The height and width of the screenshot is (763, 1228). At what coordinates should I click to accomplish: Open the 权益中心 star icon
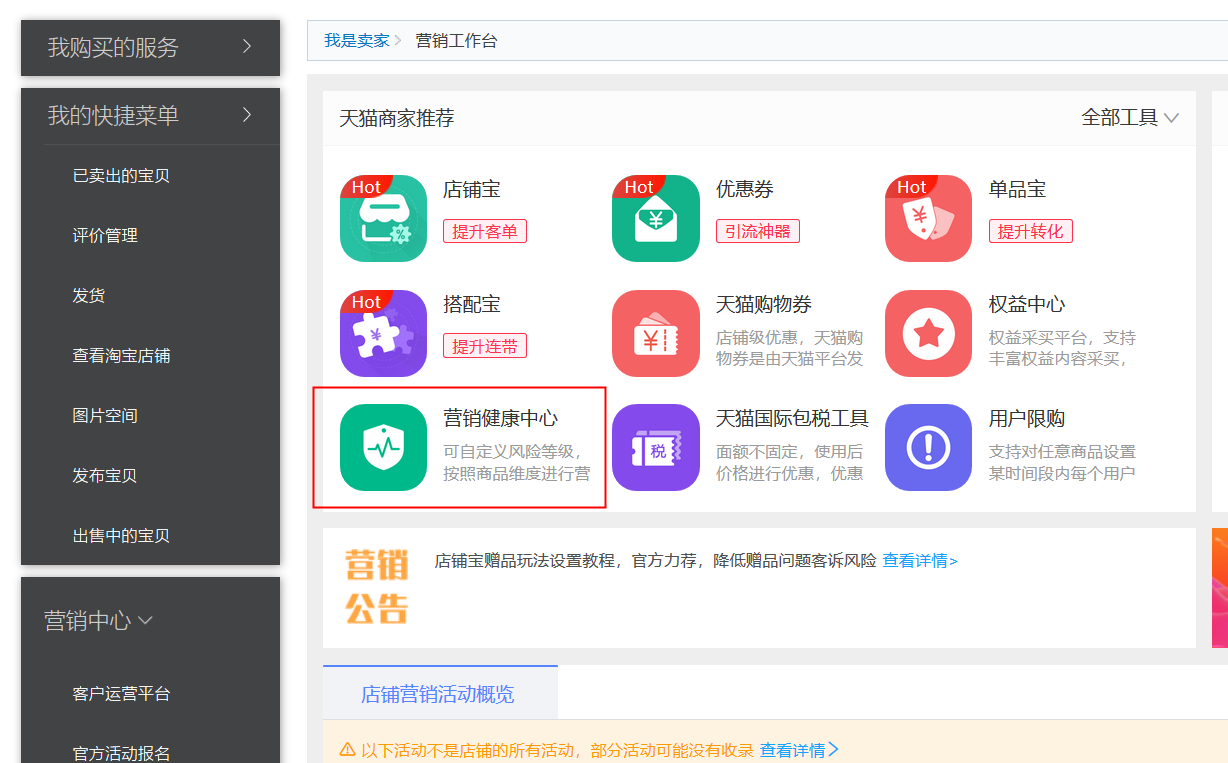928,333
